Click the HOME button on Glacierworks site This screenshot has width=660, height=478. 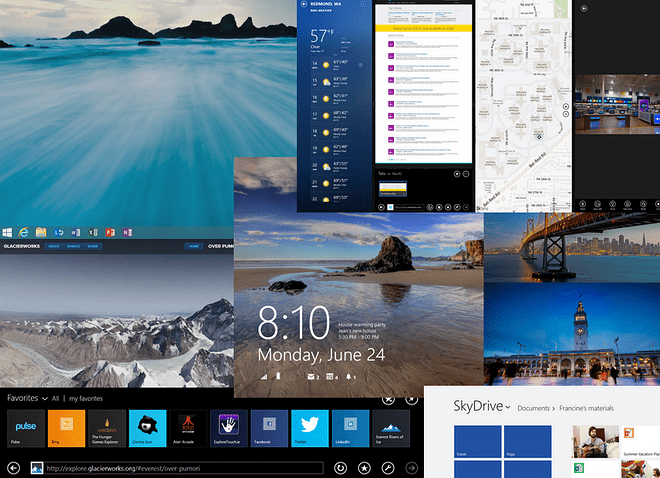[194, 246]
